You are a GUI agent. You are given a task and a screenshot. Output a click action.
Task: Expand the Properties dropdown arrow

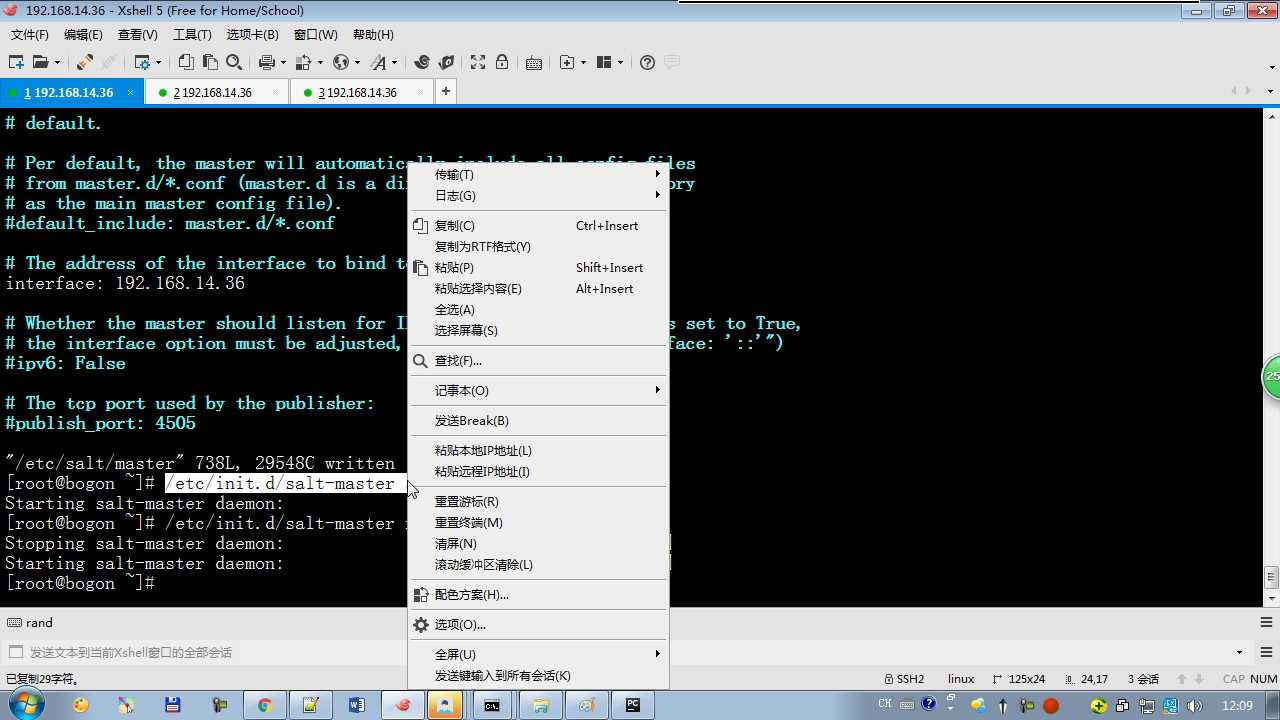click(x=158, y=62)
